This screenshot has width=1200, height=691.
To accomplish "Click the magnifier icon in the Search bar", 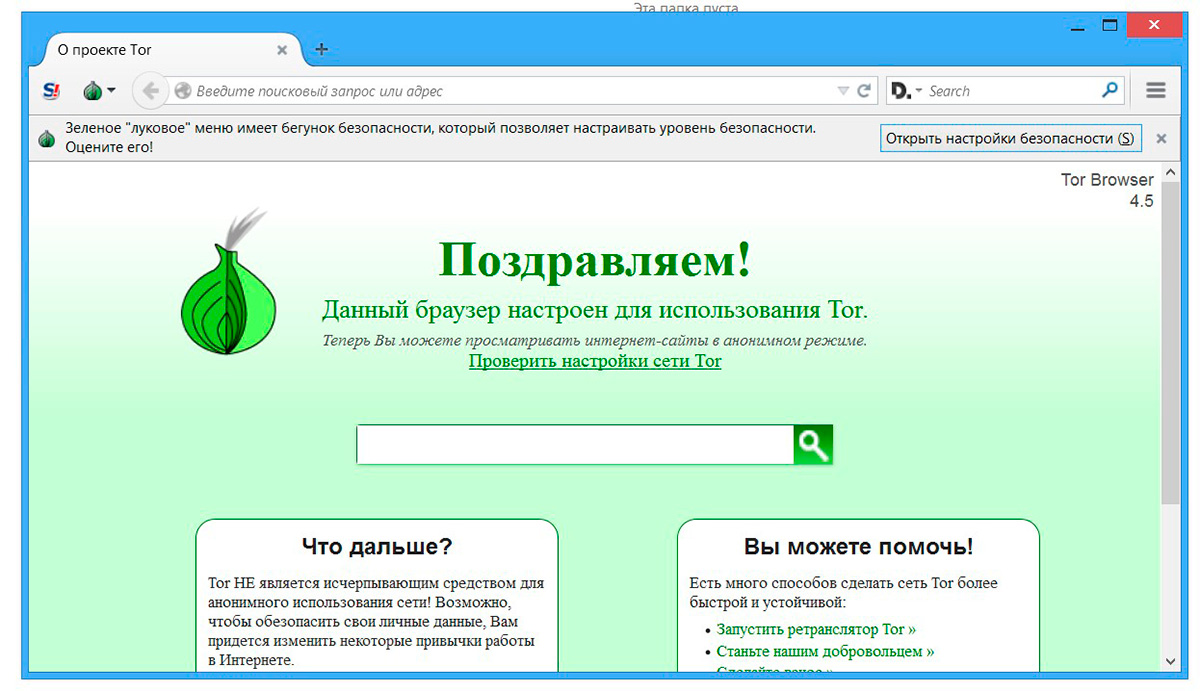I will [1110, 90].
